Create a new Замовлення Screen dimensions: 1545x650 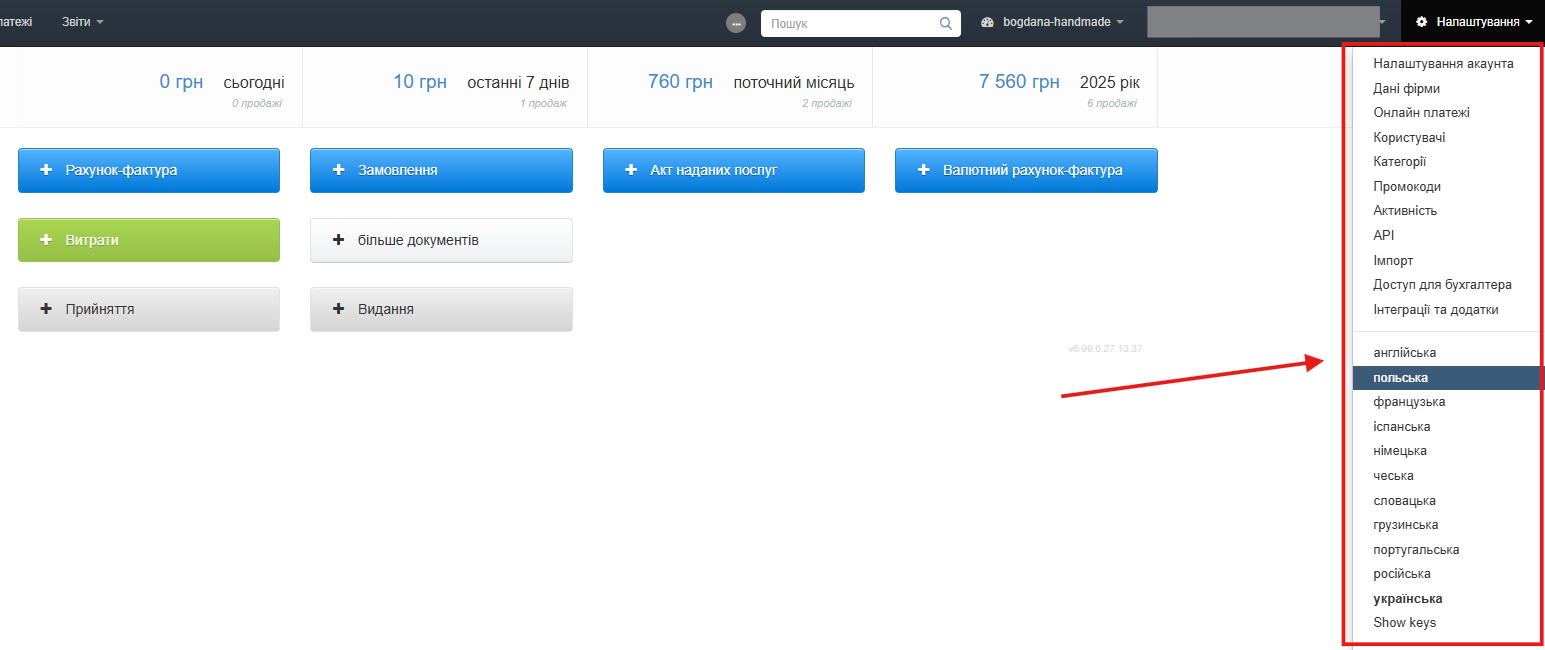441,170
